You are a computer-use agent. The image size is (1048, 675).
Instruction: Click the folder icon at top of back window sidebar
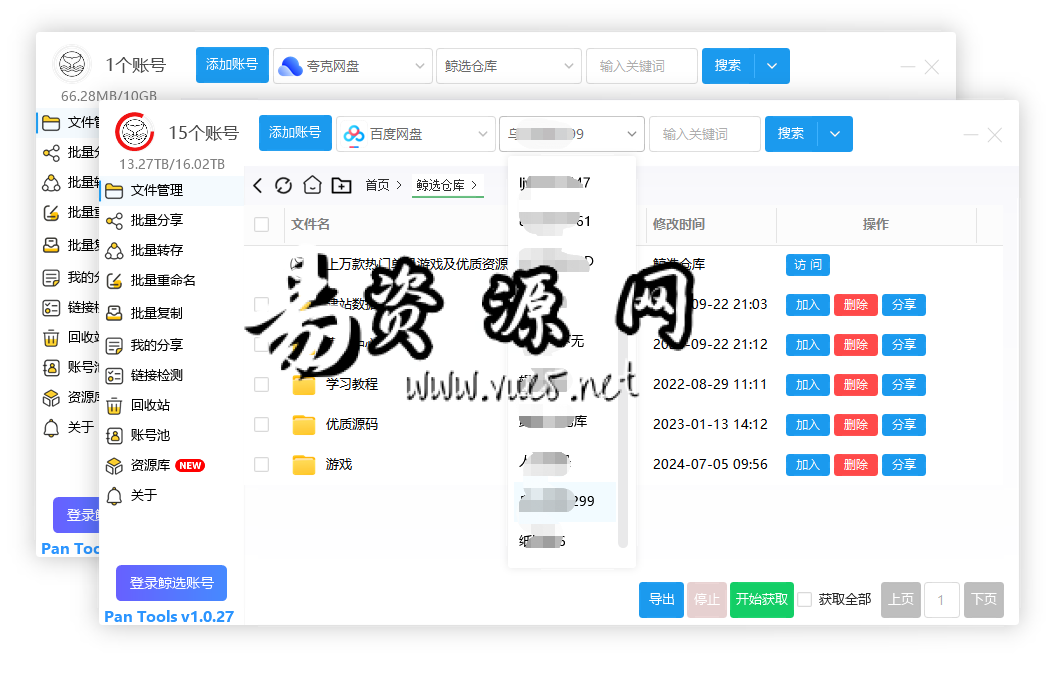51,123
